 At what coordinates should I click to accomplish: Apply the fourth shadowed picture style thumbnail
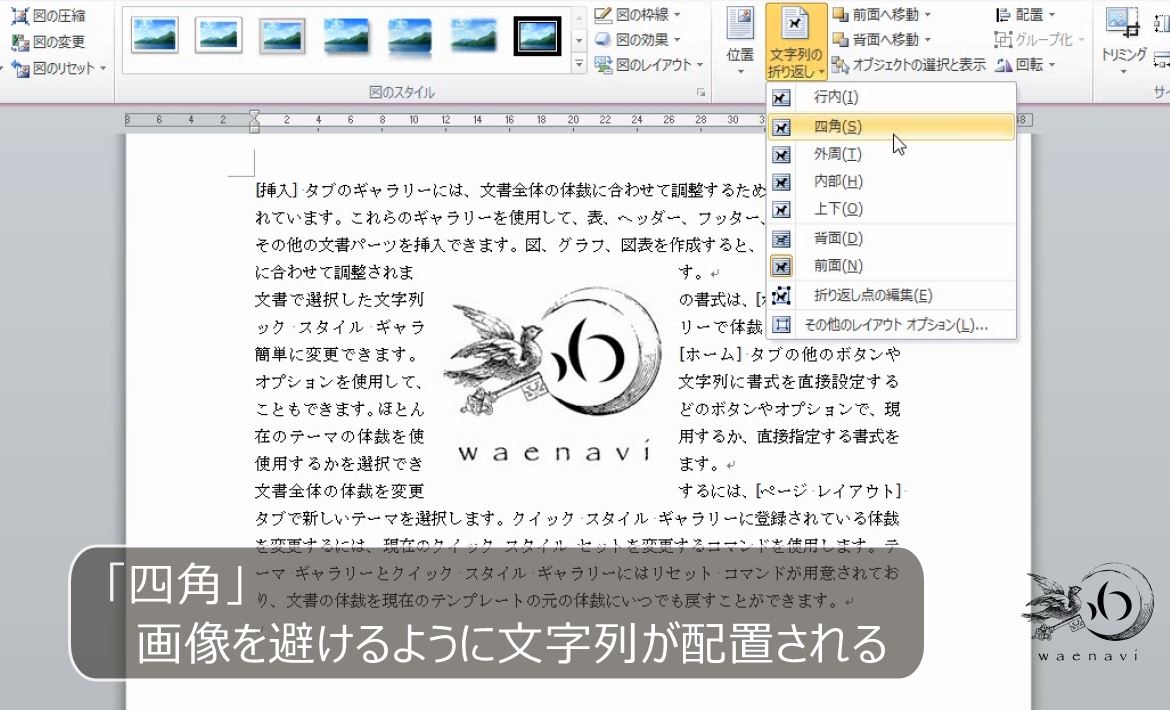pos(346,36)
